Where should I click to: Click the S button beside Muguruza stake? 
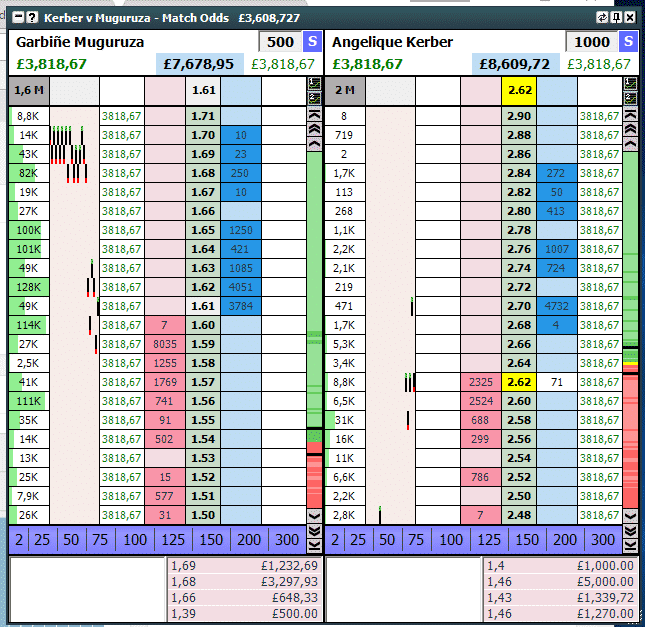pyautogui.click(x=312, y=42)
